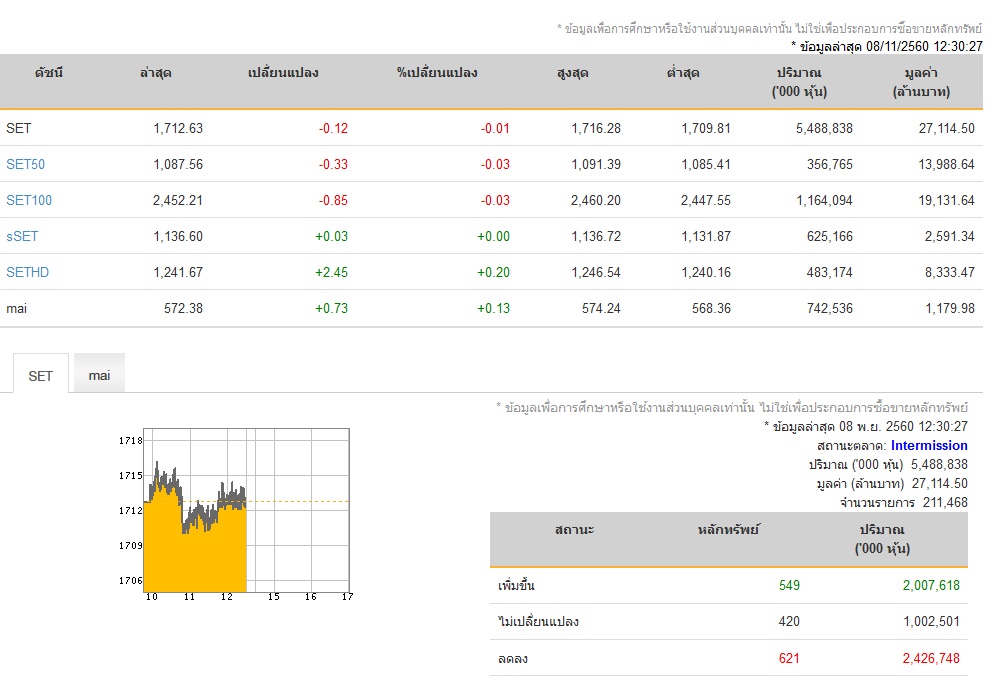Open the SET50 index link
This screenshot has width=987, height=692.
click(25, 164)
